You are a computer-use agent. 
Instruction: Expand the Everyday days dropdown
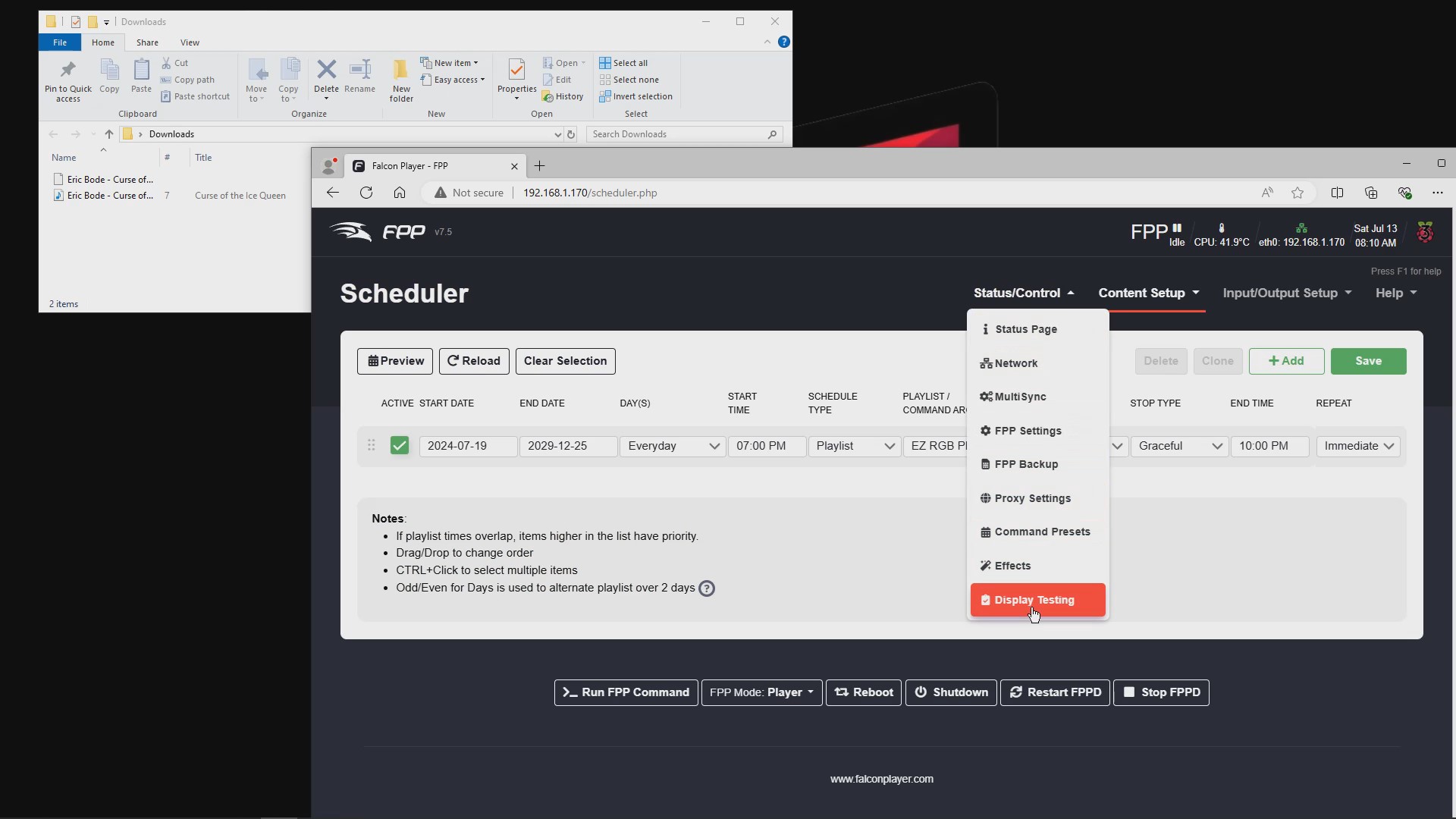673,446
